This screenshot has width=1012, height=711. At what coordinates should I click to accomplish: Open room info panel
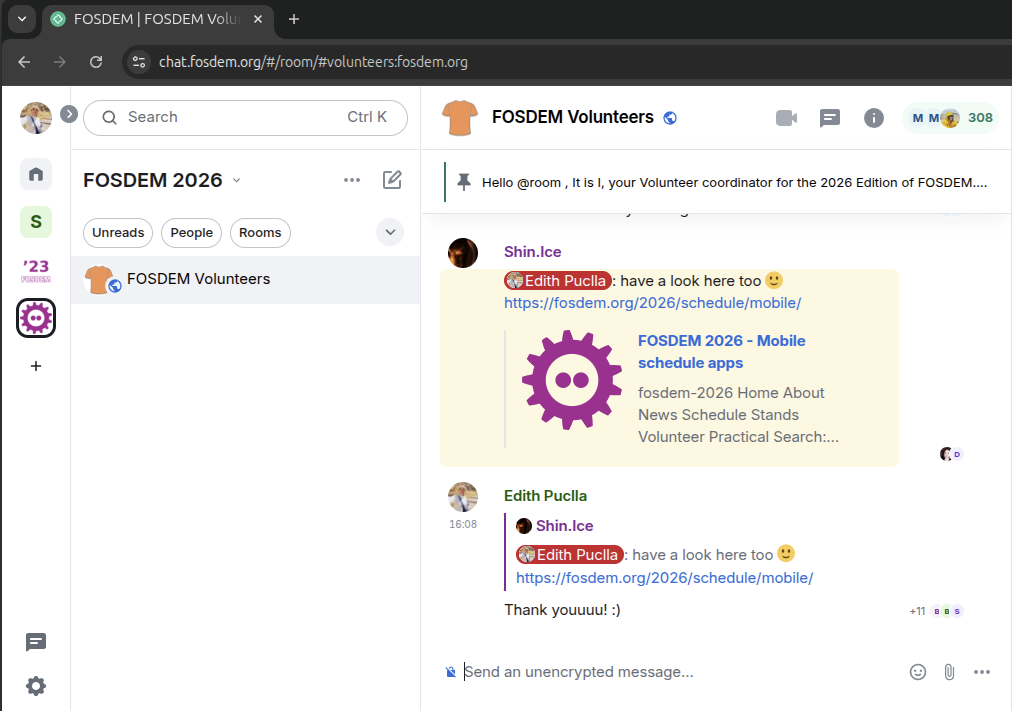(x=873, y=118)
